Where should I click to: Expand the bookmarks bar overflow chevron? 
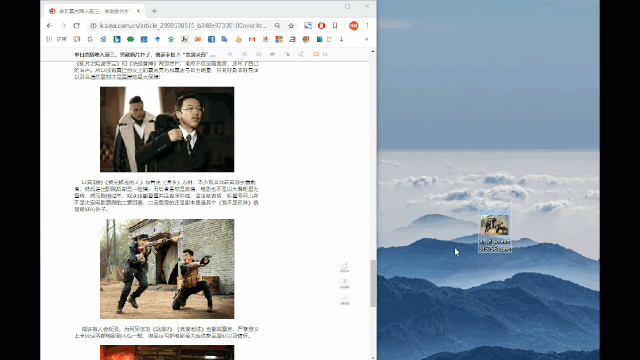pyautogui.click(x=367, y=39)
